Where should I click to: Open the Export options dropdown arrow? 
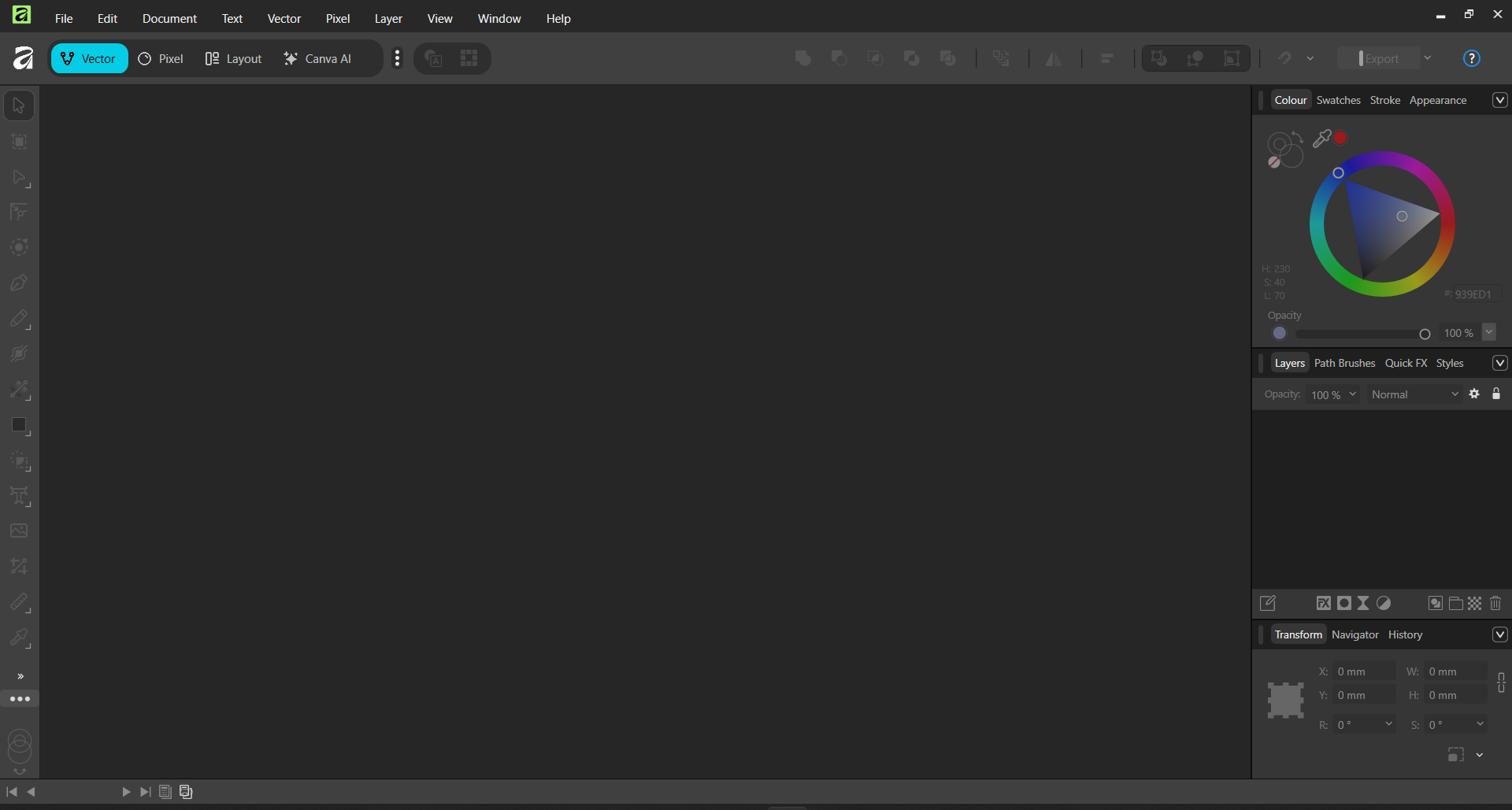(x=1428, y=58)
